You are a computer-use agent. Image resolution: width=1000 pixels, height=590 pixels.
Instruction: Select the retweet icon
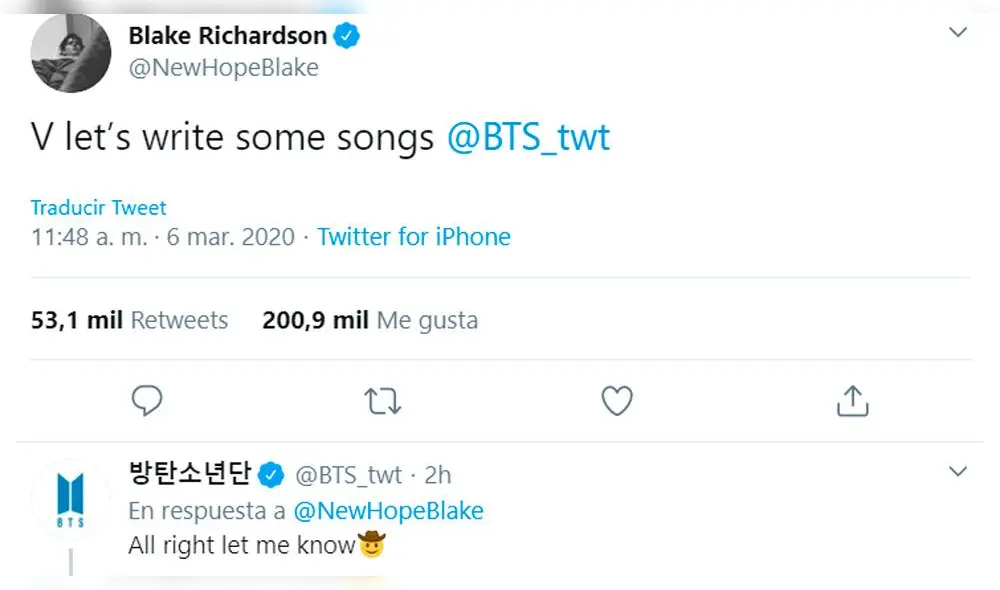[x=383, y=400]
